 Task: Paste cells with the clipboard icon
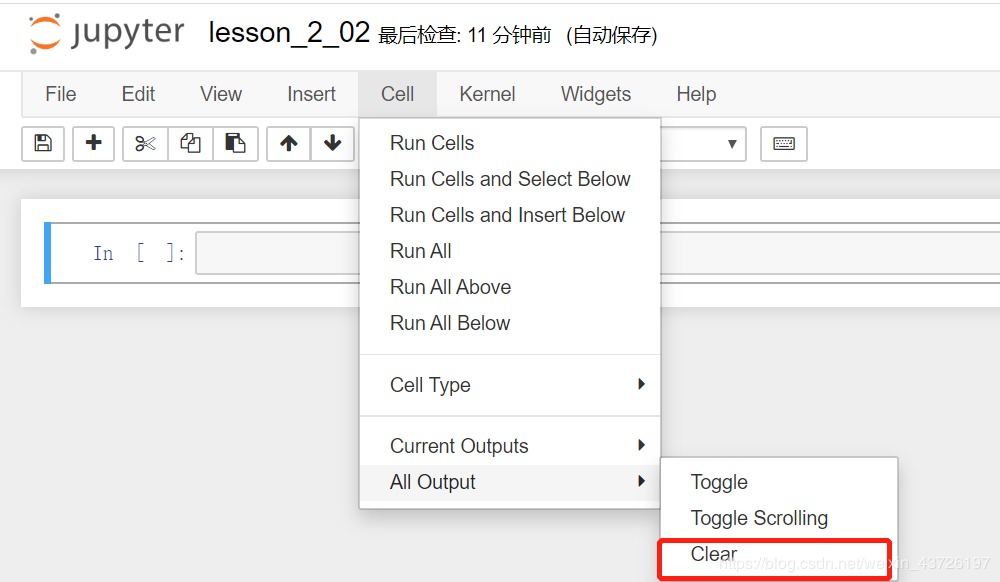click(235, 144)
